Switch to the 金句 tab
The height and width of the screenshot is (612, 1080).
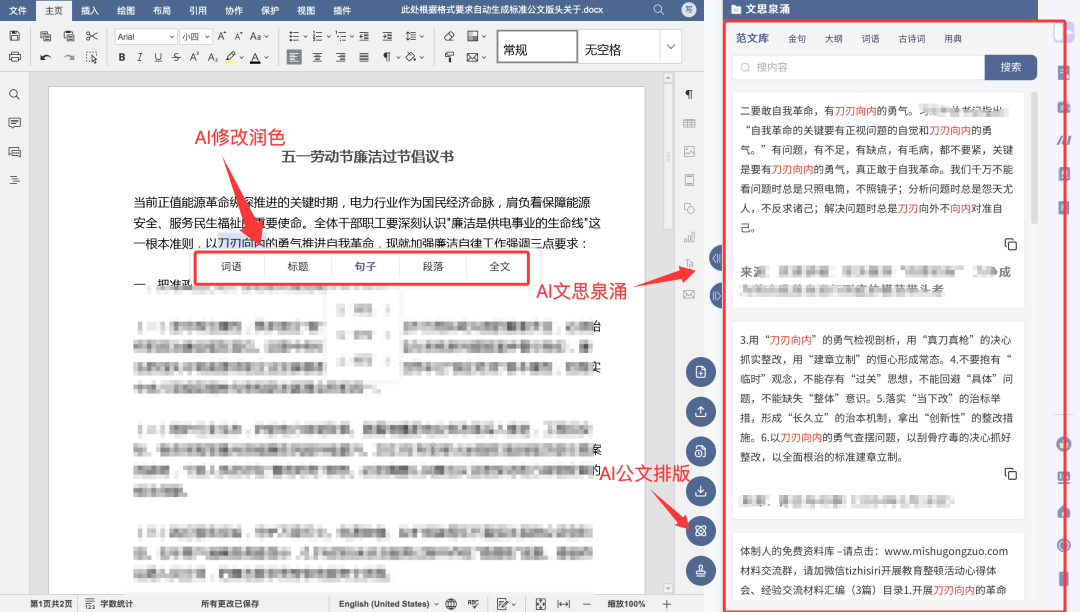click(x=797, y=39)
